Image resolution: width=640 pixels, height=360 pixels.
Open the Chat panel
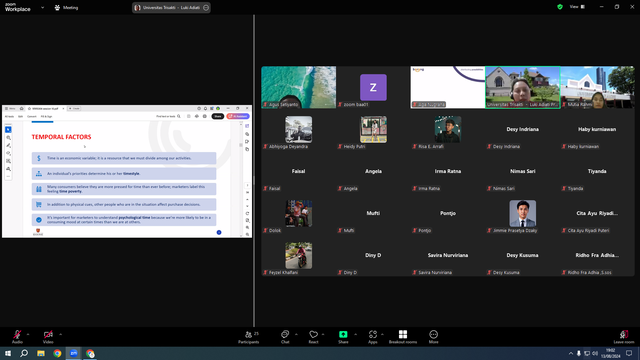point(285,337)
